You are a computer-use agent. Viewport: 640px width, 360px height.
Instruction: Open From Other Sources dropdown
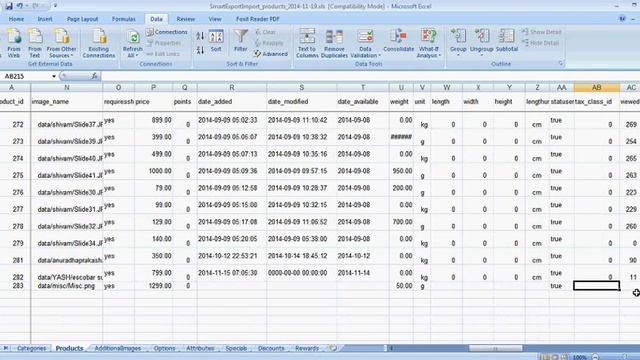[x=61, y=43]
